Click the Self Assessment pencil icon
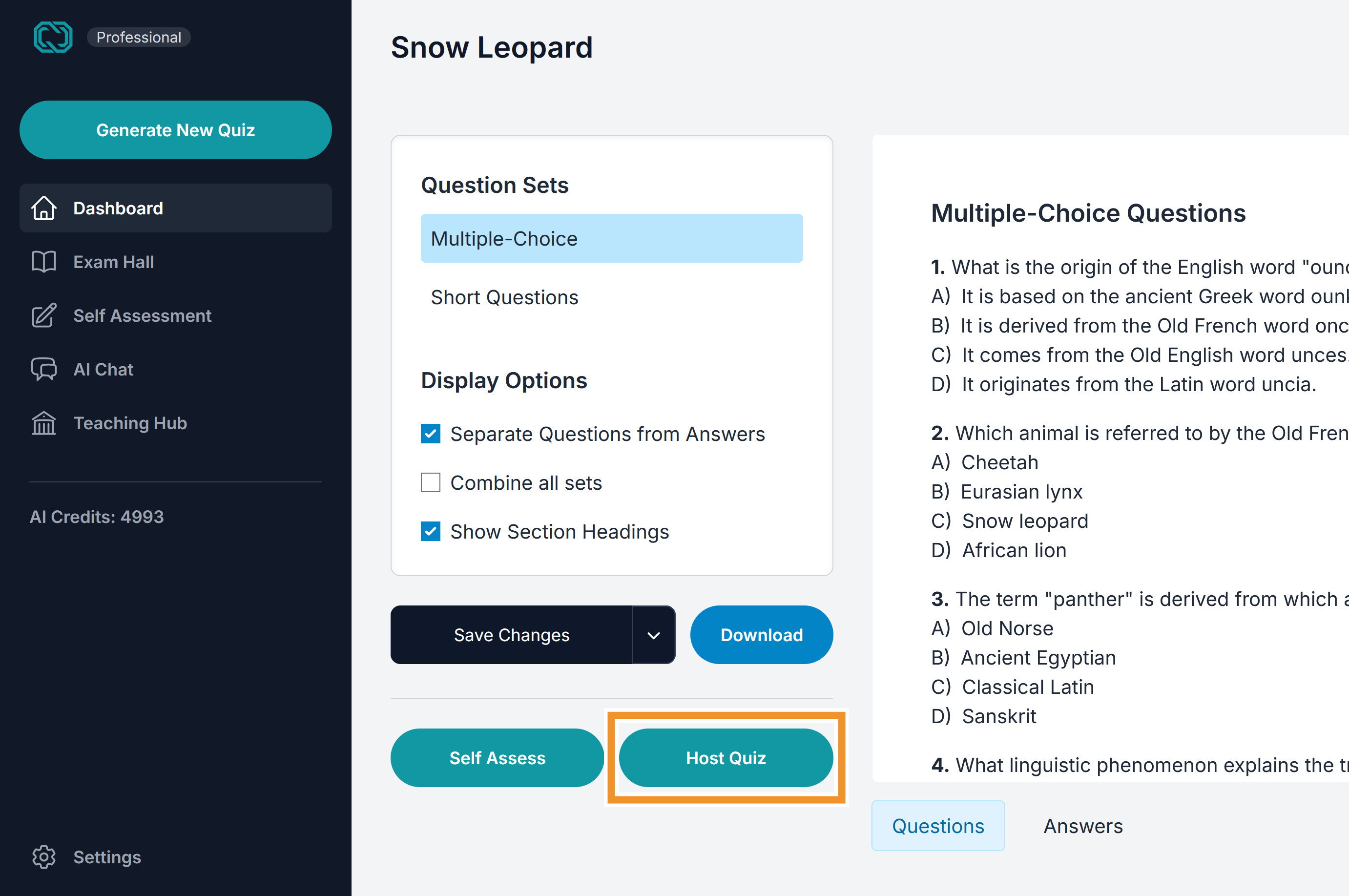This screenshot has width=1349, height=896. point(44,315)
